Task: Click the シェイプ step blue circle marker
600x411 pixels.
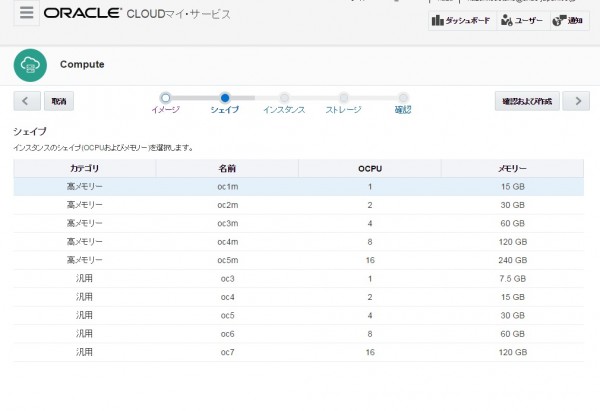Action: pyautogui.click(x=225, y=98)
